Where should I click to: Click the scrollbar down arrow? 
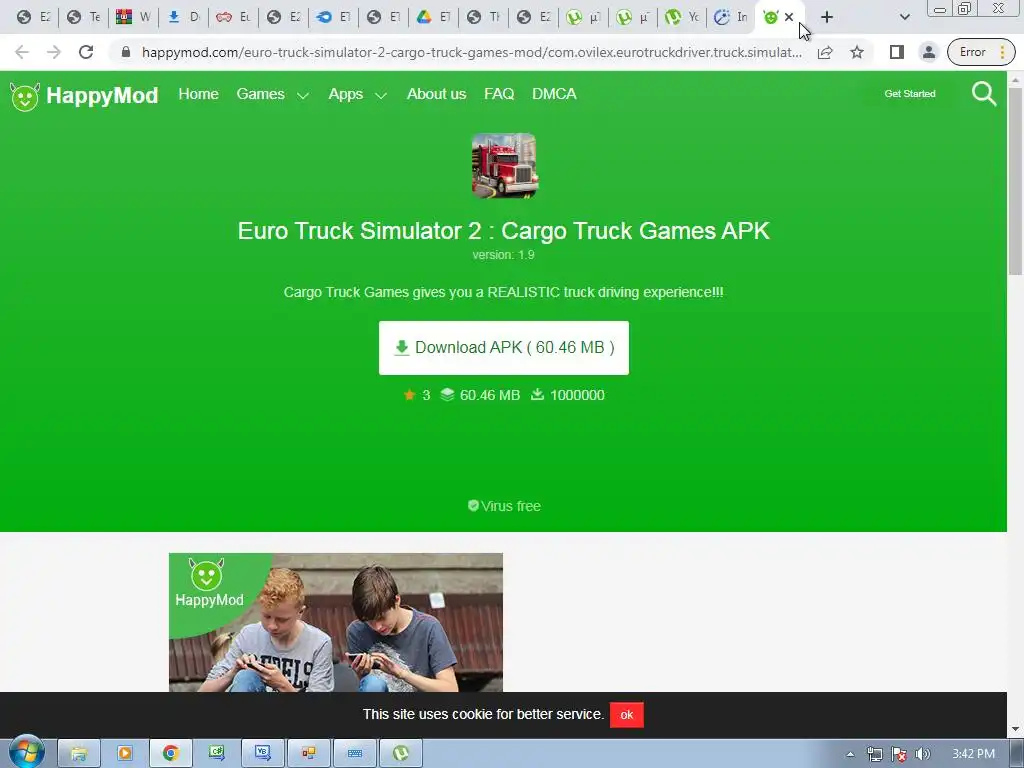1015,729
